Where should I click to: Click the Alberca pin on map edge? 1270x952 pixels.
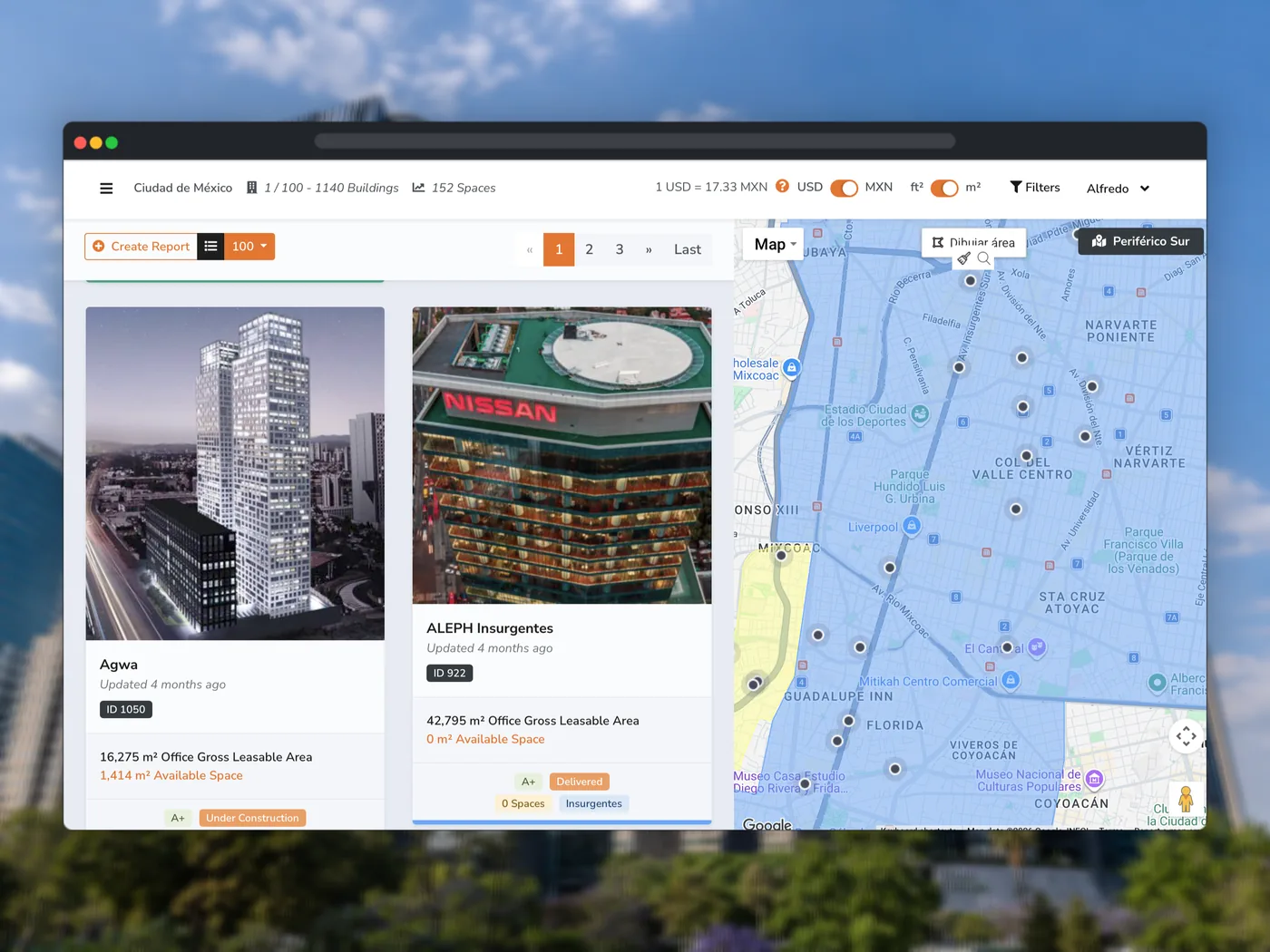click(1157, 682)
